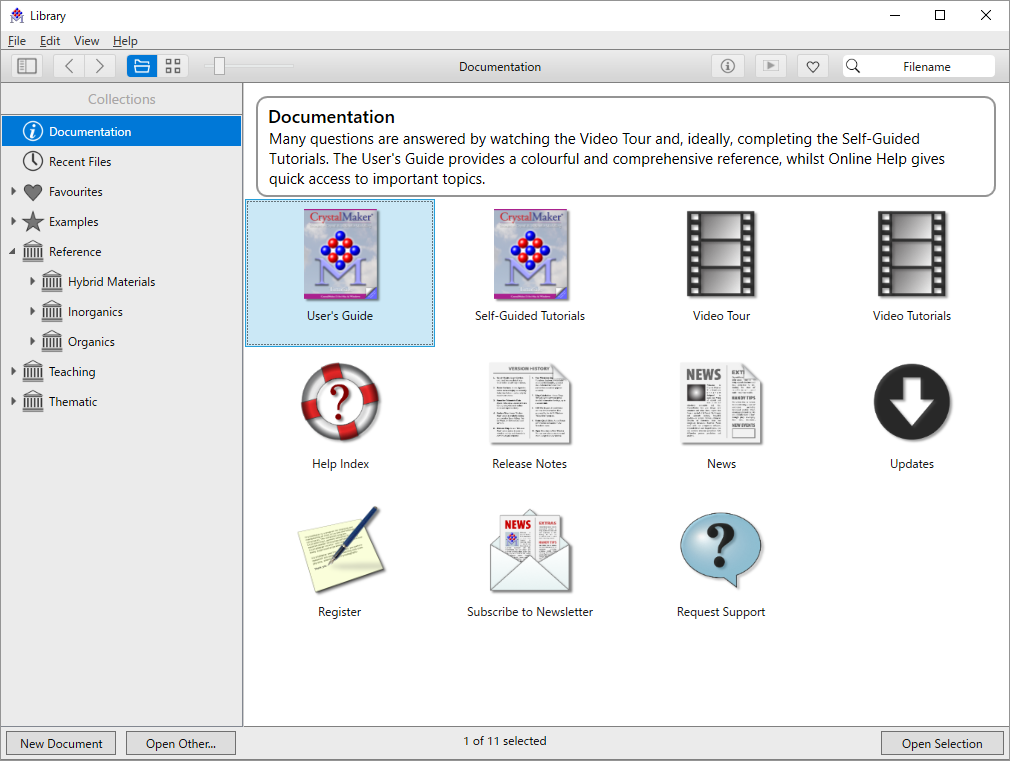Open the Help Index lifebuoy icon
Viewport: 1010px width, 761px height.
click(340, 402)
